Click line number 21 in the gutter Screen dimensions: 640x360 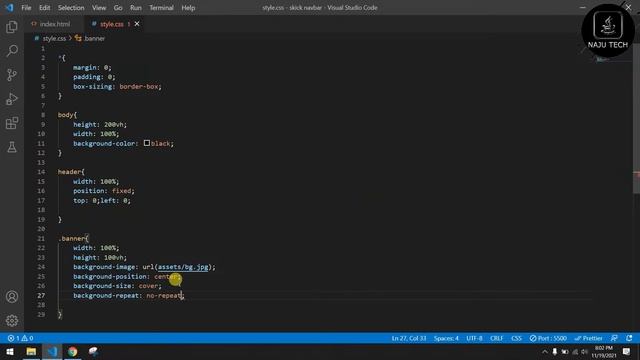point(41,238)
